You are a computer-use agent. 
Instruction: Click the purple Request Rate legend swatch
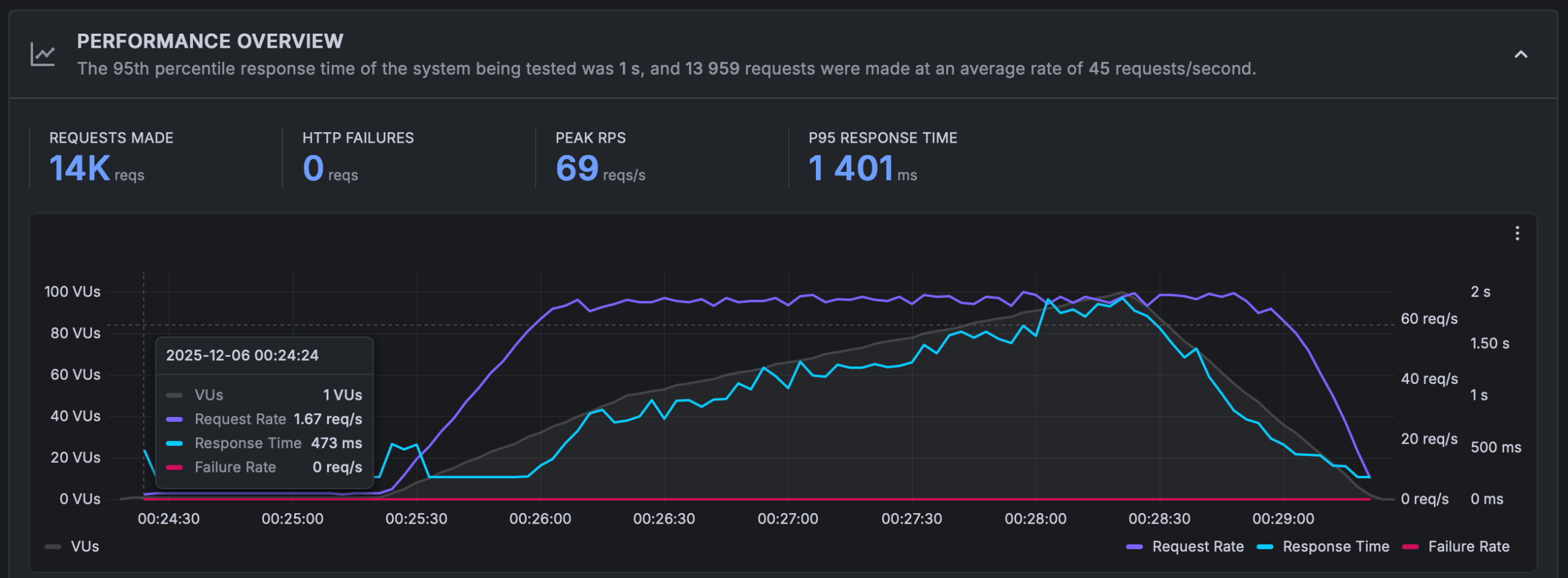(x=1134, y=547)
